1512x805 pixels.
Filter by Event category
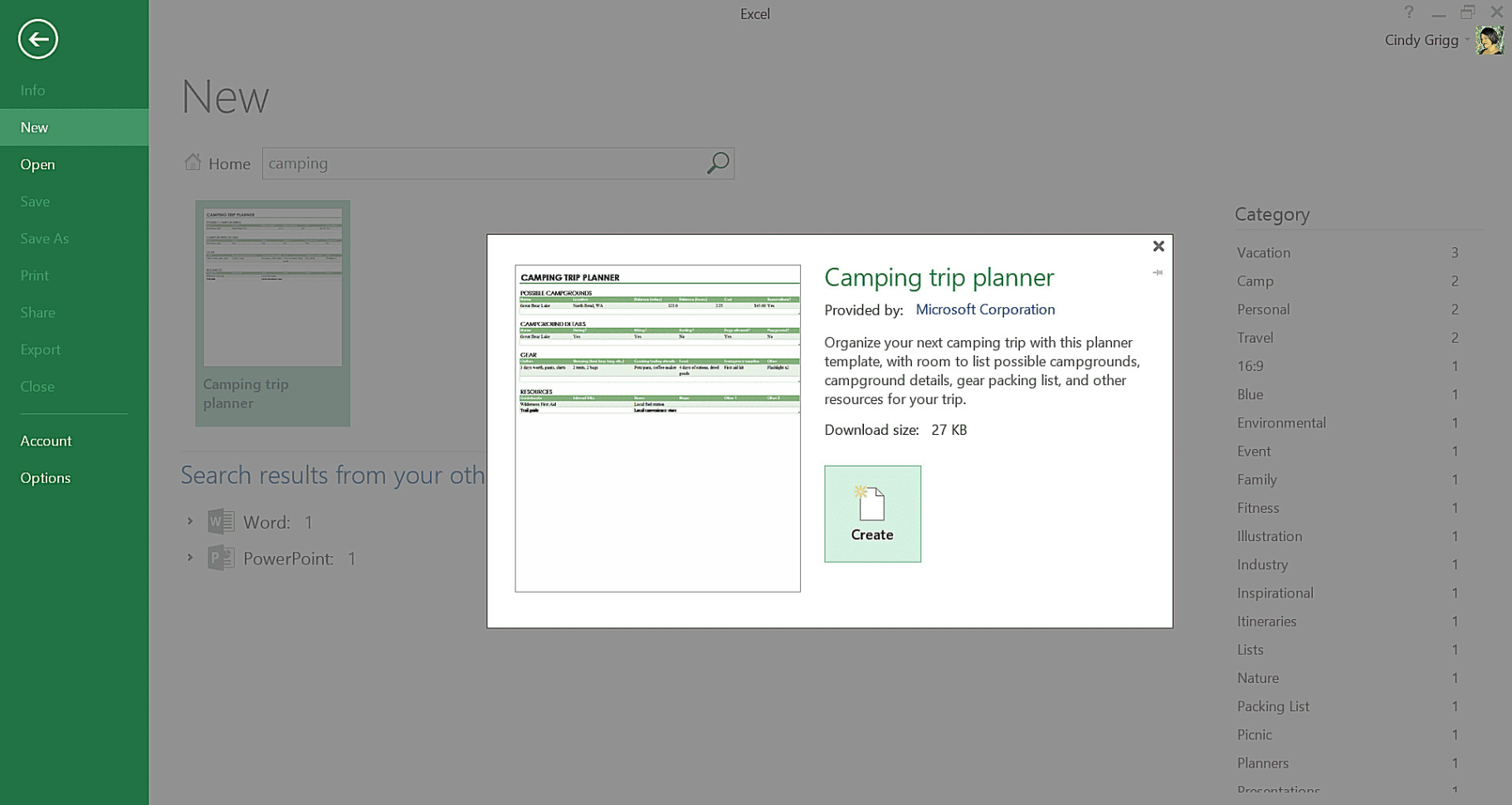(1348, 451)
